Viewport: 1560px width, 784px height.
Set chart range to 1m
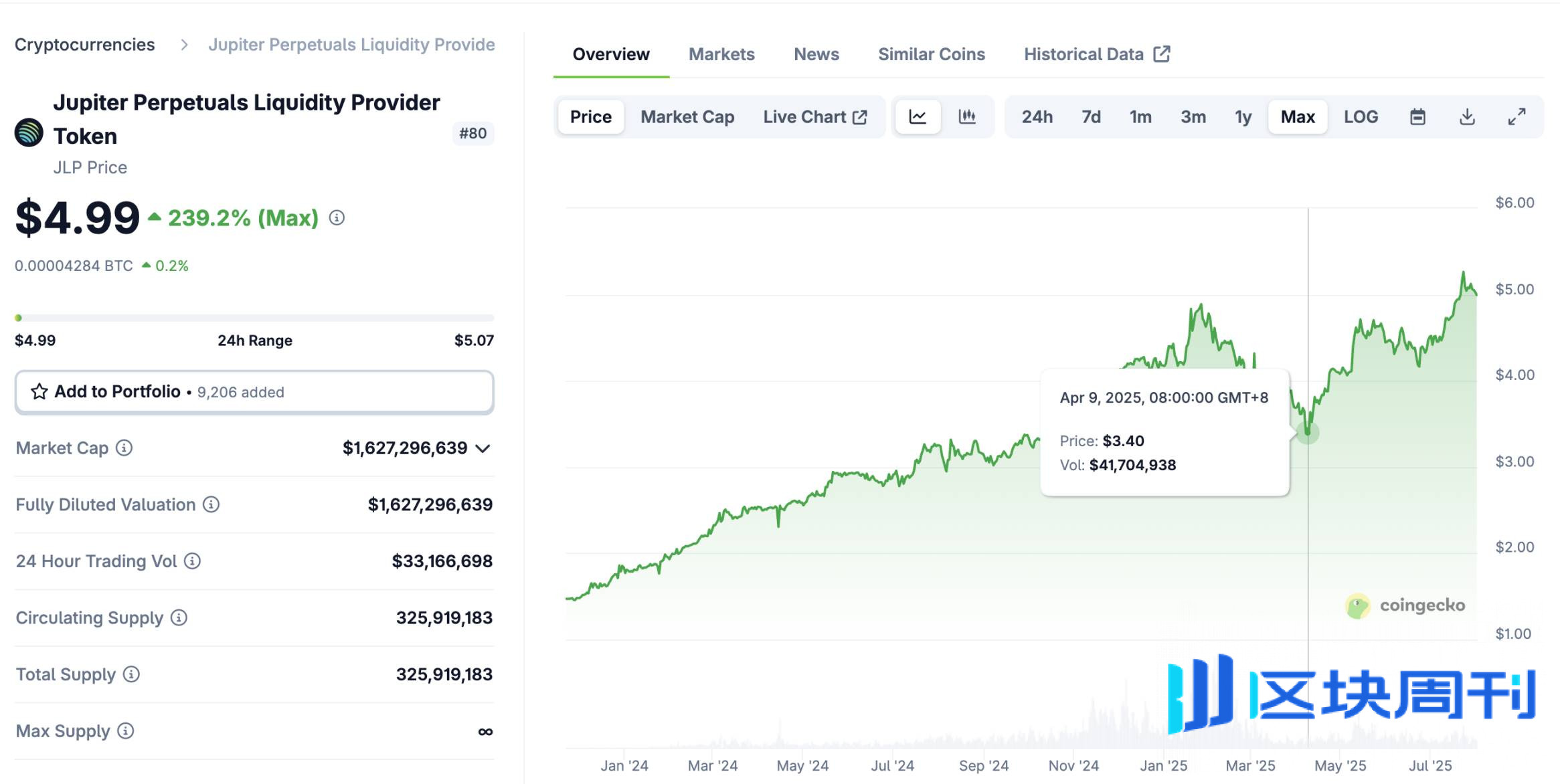[x=1140, y=117]
